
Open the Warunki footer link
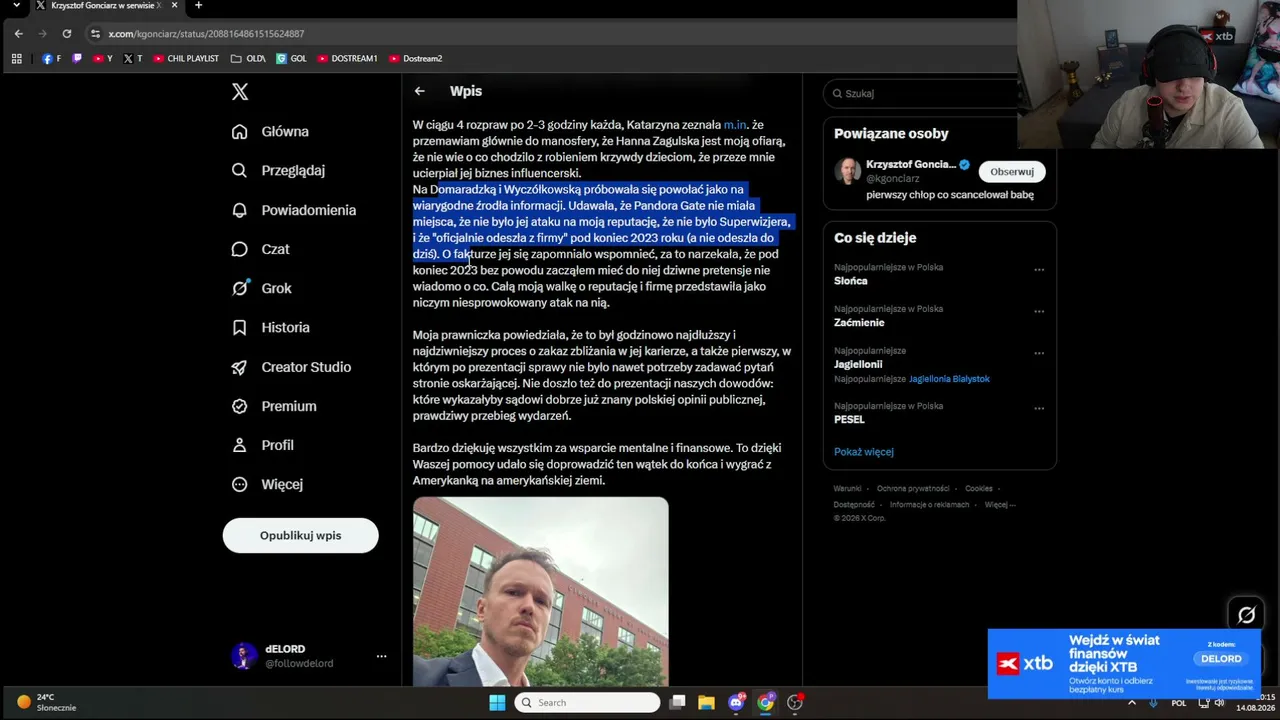pyautogui.click(x=847, y=489)
